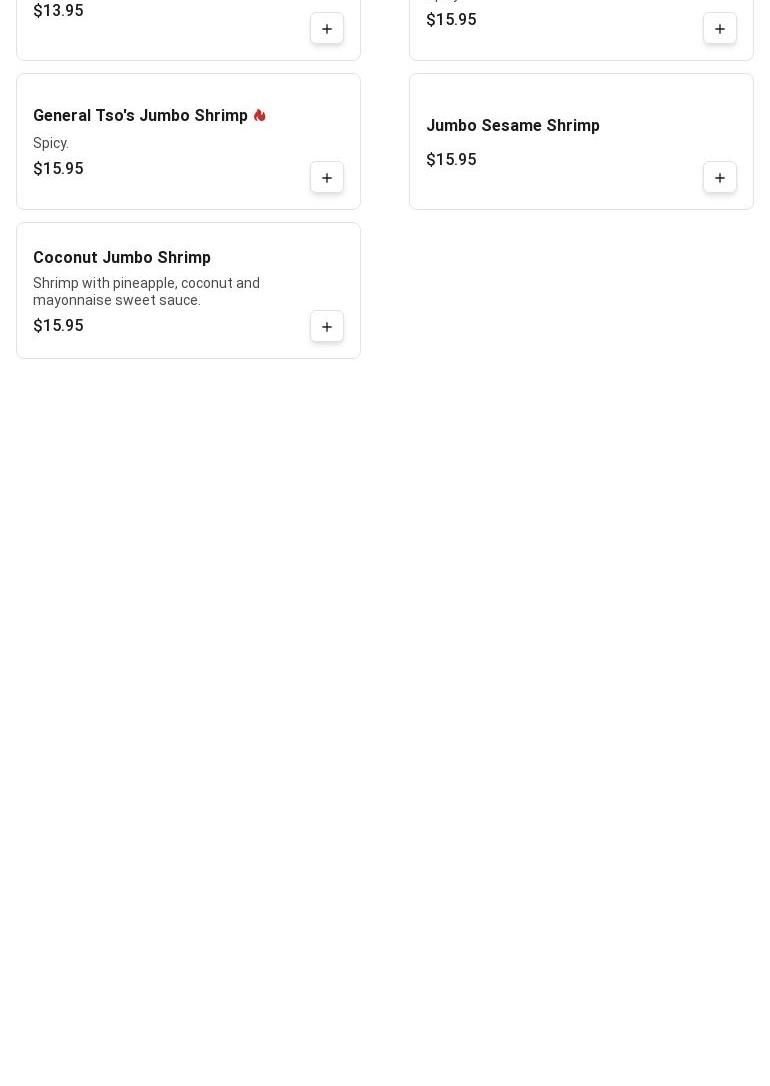Click General Tso's Jumbo Shrimp $15.95 price
This screenshot has height=1086, width=770.
[58, 169]
